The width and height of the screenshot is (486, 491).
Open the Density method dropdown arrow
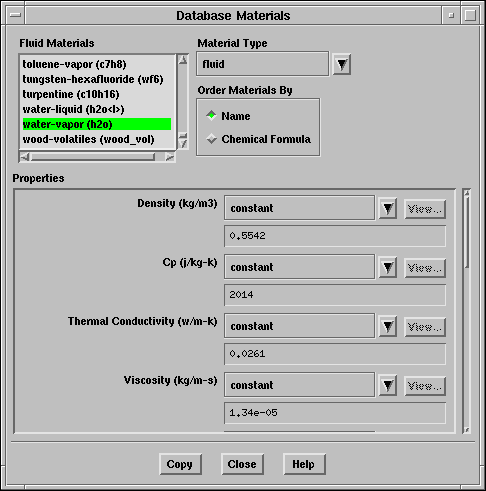[388, 209]
